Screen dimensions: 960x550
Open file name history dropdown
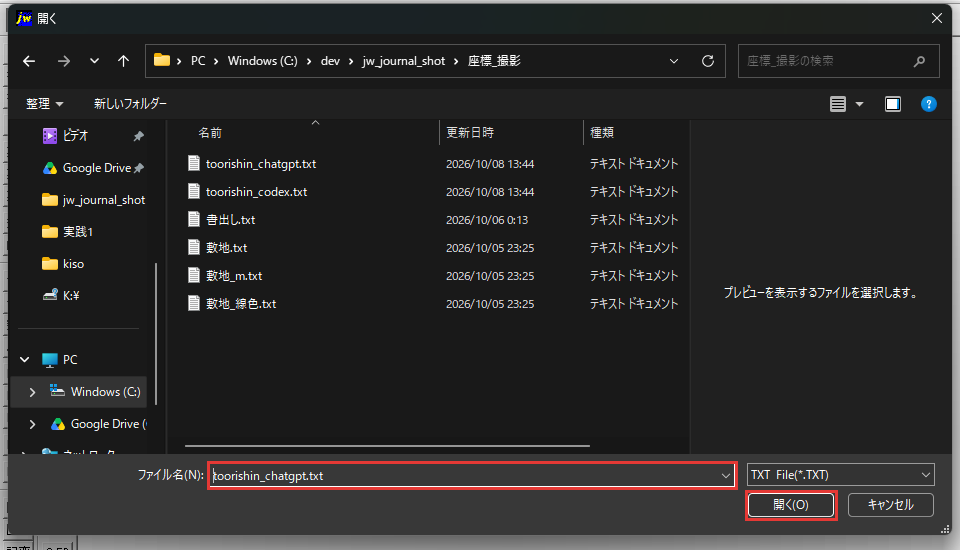click(x=726, y=476)
